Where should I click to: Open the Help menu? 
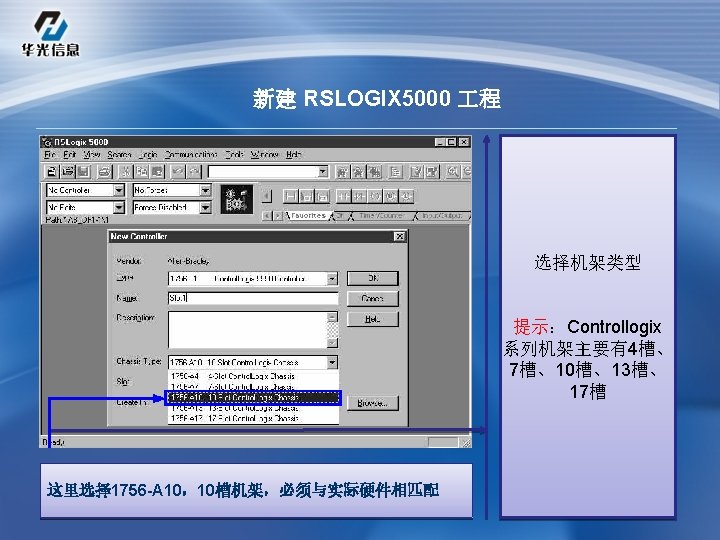click(293, 154)
